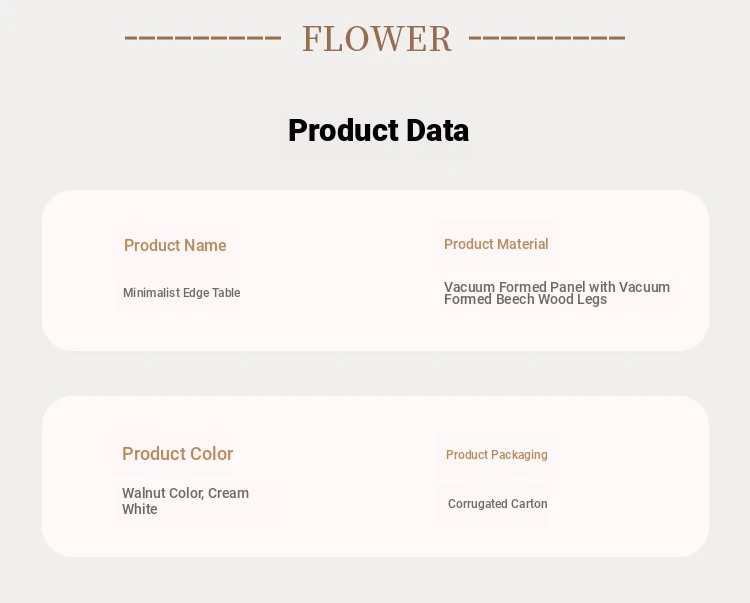Select the Product Data heading
This screenshot has height=603, width=750.
[378, 130]
